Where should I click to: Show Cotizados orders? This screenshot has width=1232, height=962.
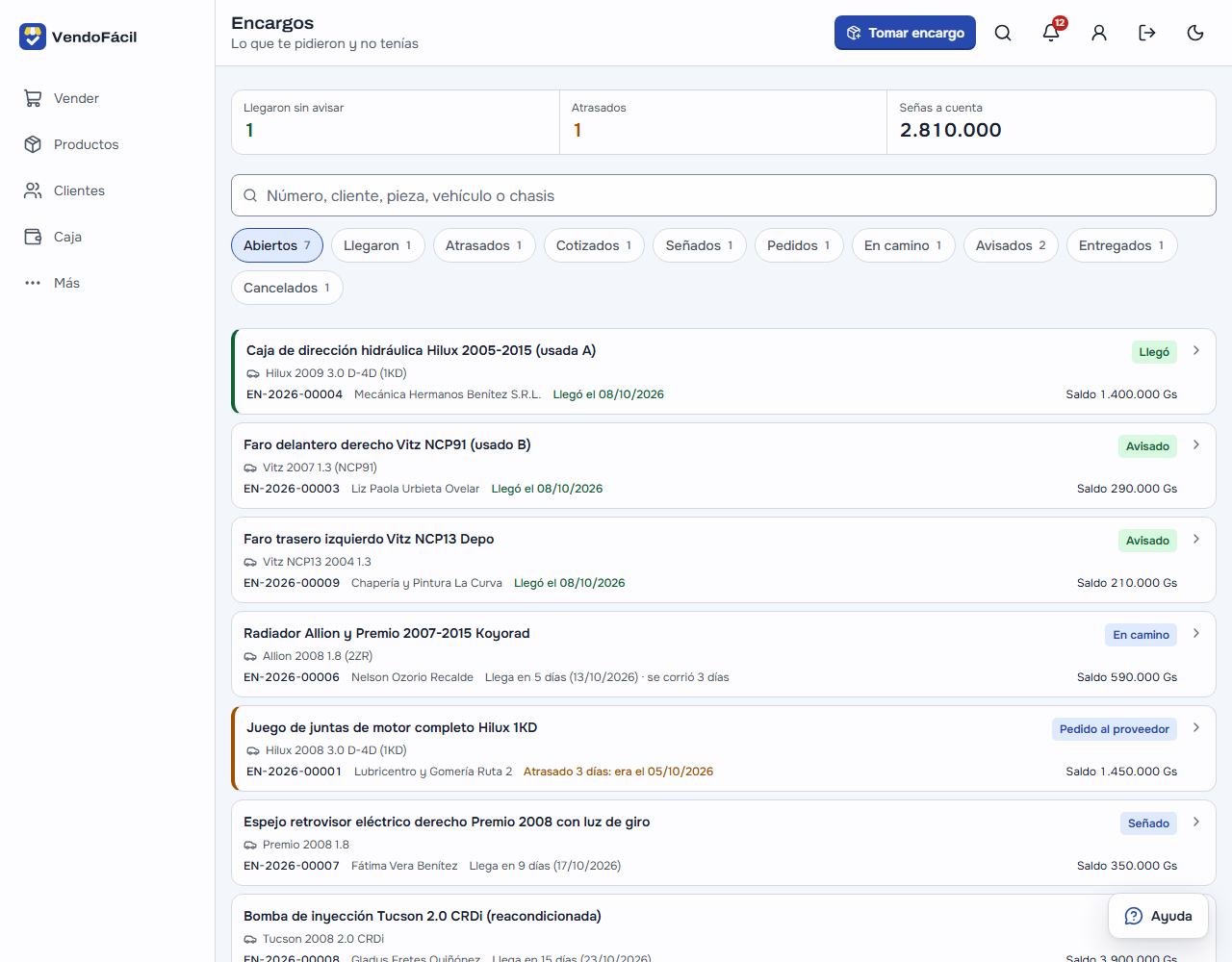594,245
